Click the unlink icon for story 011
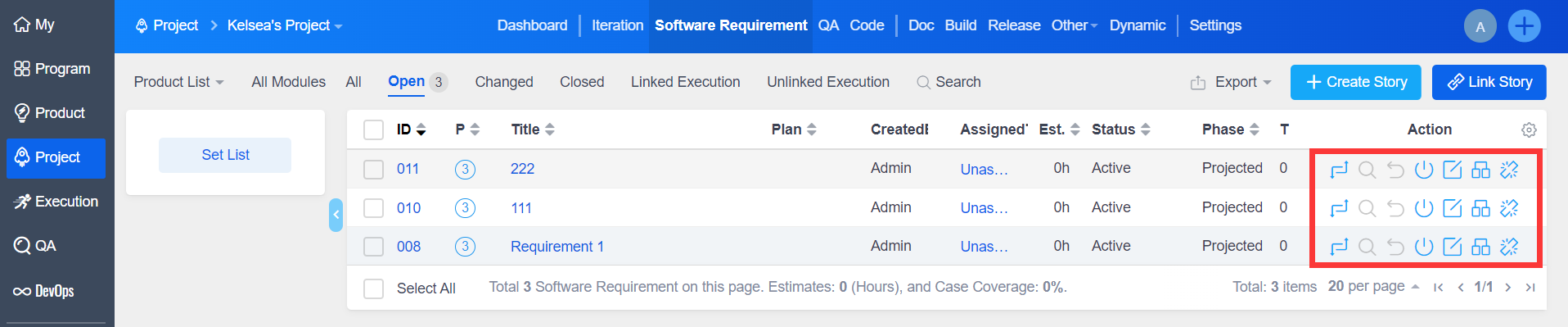 1509,170
